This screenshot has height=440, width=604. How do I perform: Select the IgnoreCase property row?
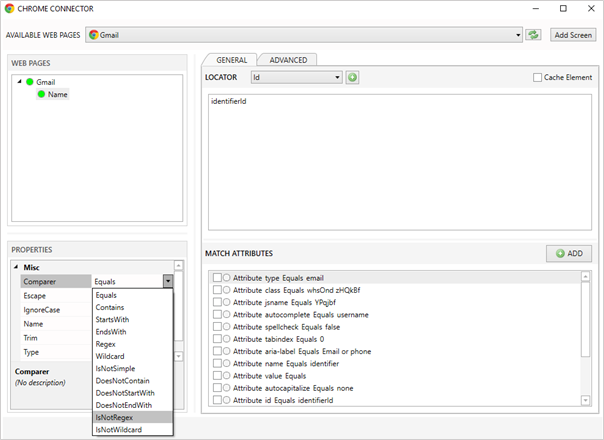(x=56, y=310)
